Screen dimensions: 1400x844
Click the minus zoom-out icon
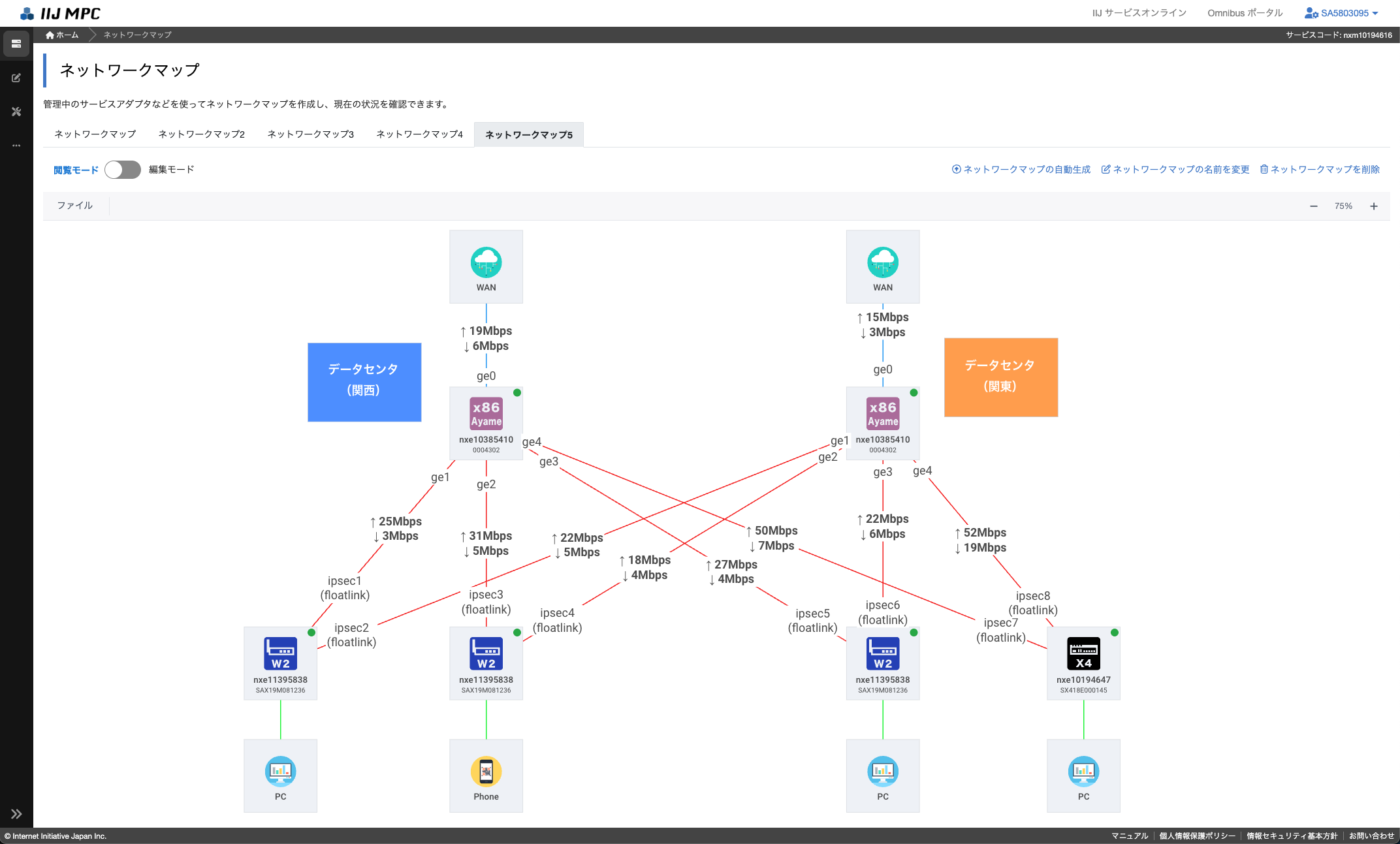click(x=1314, y=206)
